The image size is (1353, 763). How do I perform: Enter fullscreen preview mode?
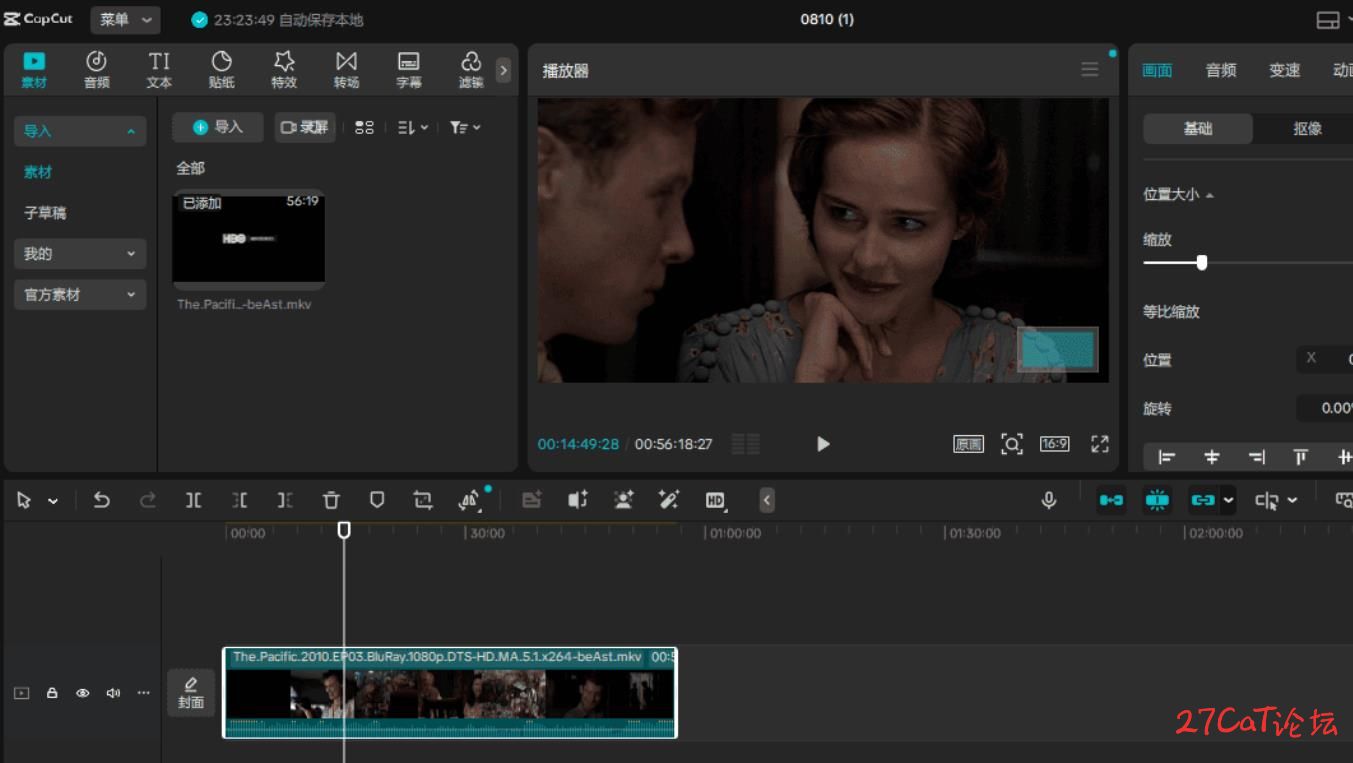tap(1100, 444)
